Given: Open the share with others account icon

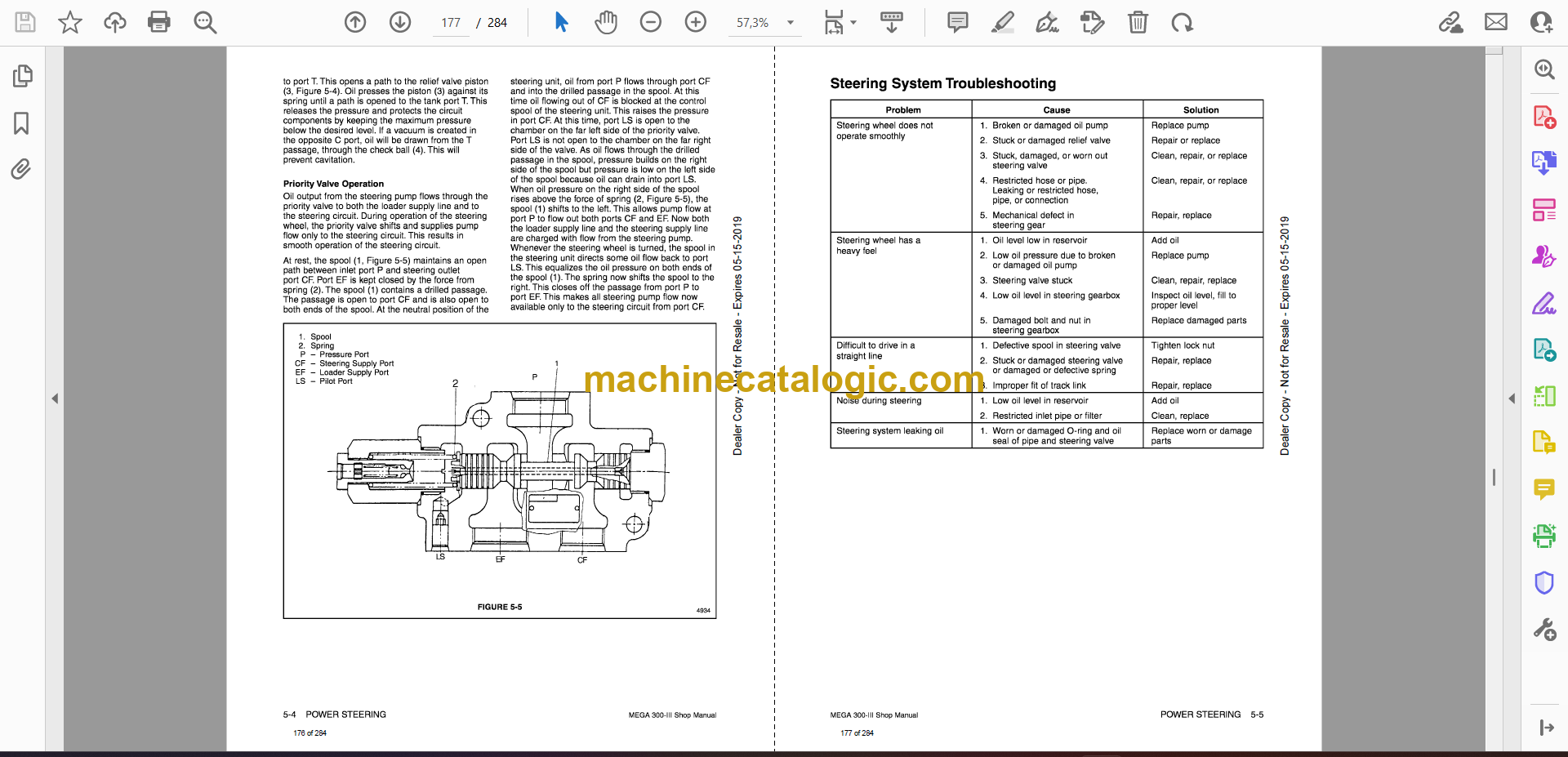Looking at the screenshot, I should pos(1541,22).
